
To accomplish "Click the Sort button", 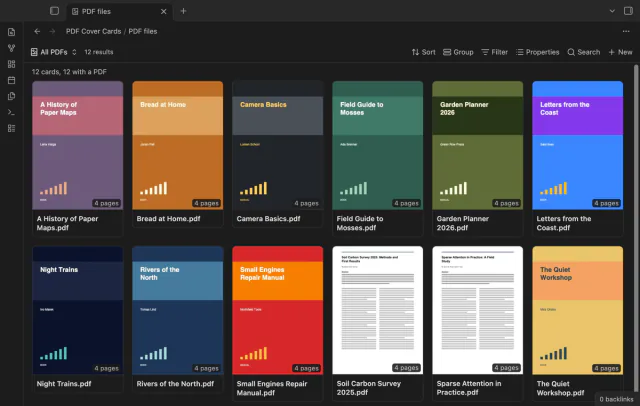I will tap(423, 52).
